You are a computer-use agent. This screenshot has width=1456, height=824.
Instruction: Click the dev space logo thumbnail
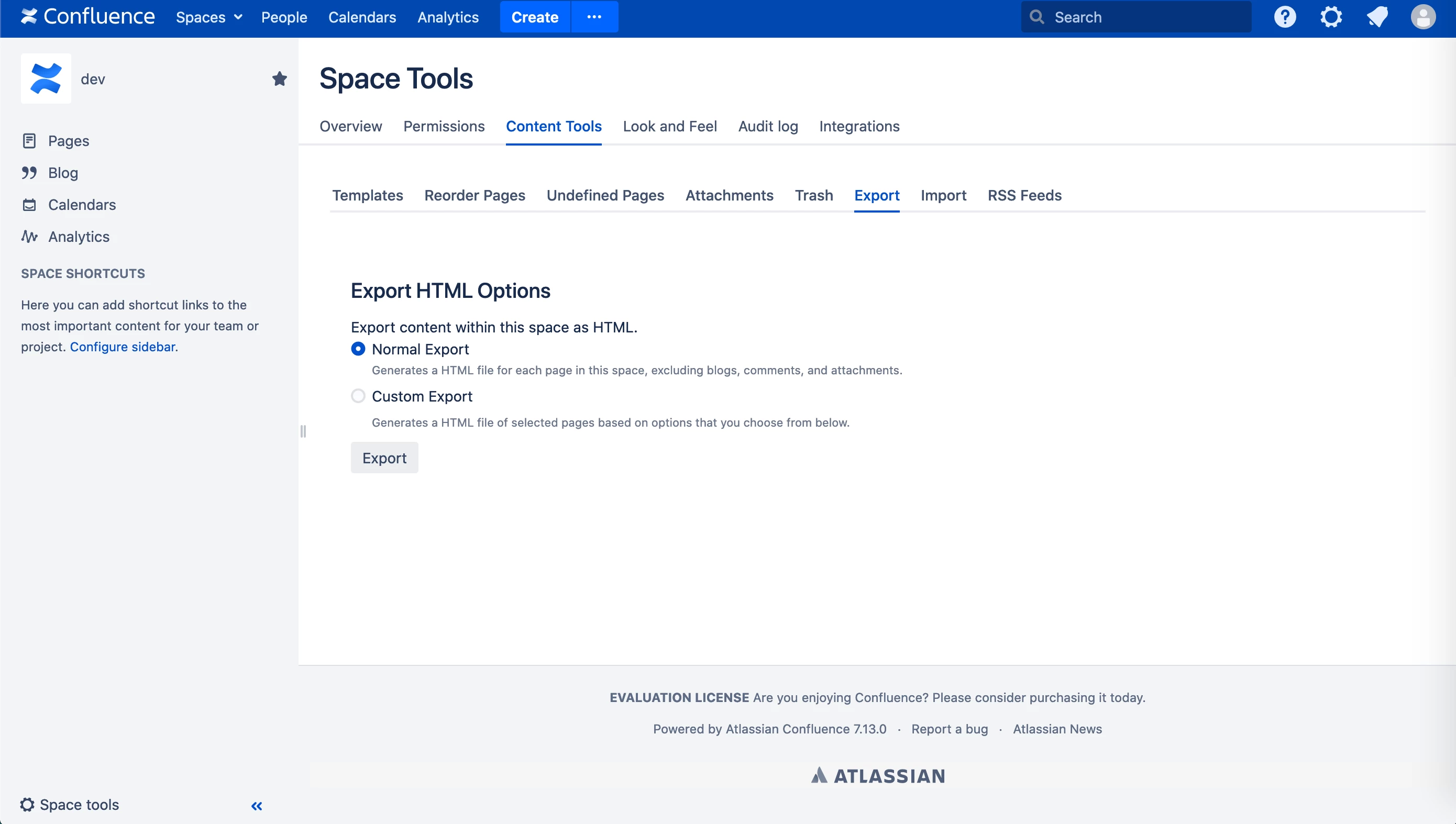point(46,79)
